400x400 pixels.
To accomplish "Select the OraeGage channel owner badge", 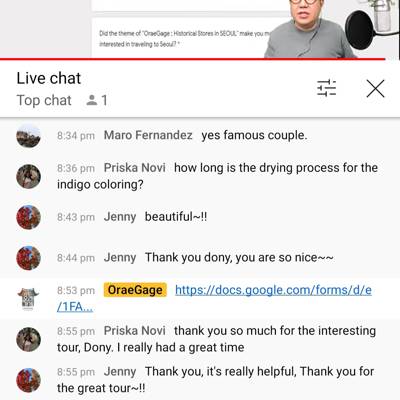I will point(135,290).
